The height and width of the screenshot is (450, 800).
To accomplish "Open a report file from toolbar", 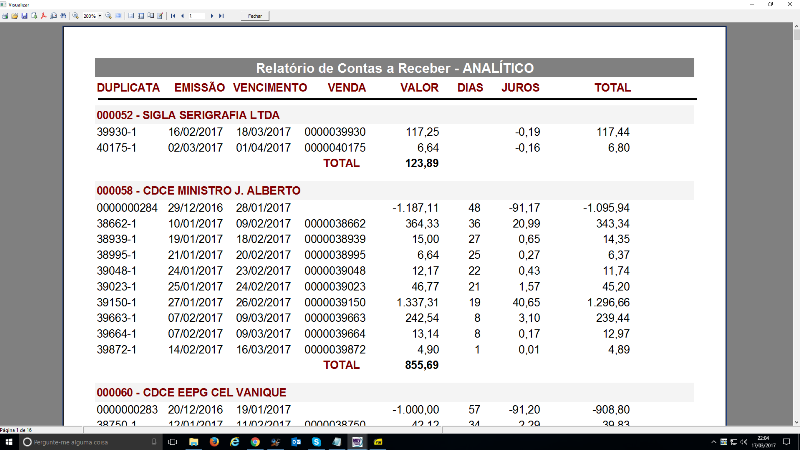I will [x=15, y=16].
